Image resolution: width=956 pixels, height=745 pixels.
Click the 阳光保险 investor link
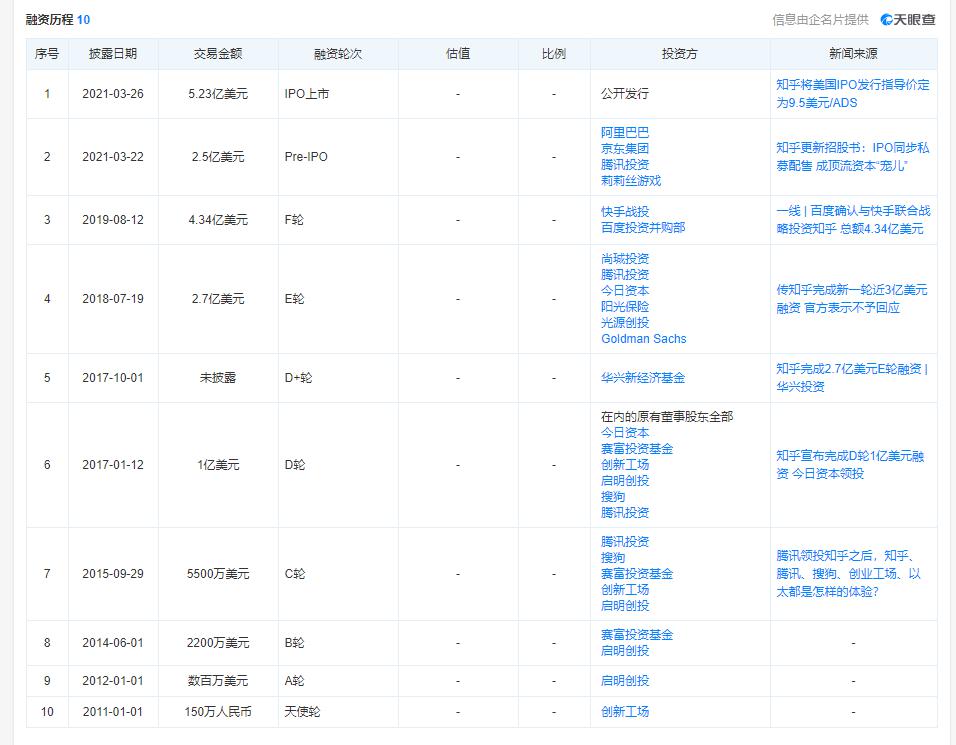[625, 306]
